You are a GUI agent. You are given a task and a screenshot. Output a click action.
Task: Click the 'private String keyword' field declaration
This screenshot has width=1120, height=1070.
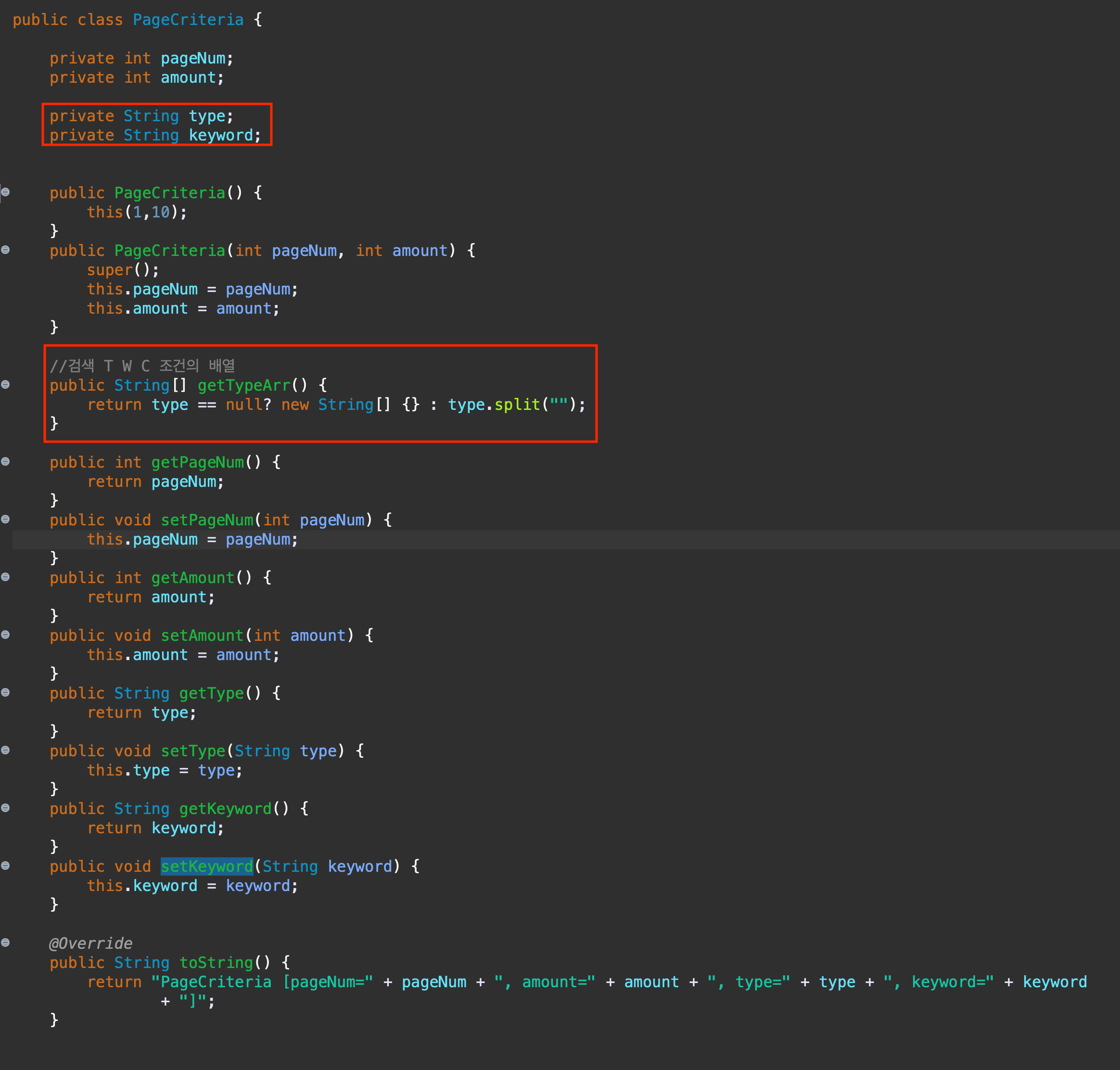pyautogui.click(x=154, y=135)
